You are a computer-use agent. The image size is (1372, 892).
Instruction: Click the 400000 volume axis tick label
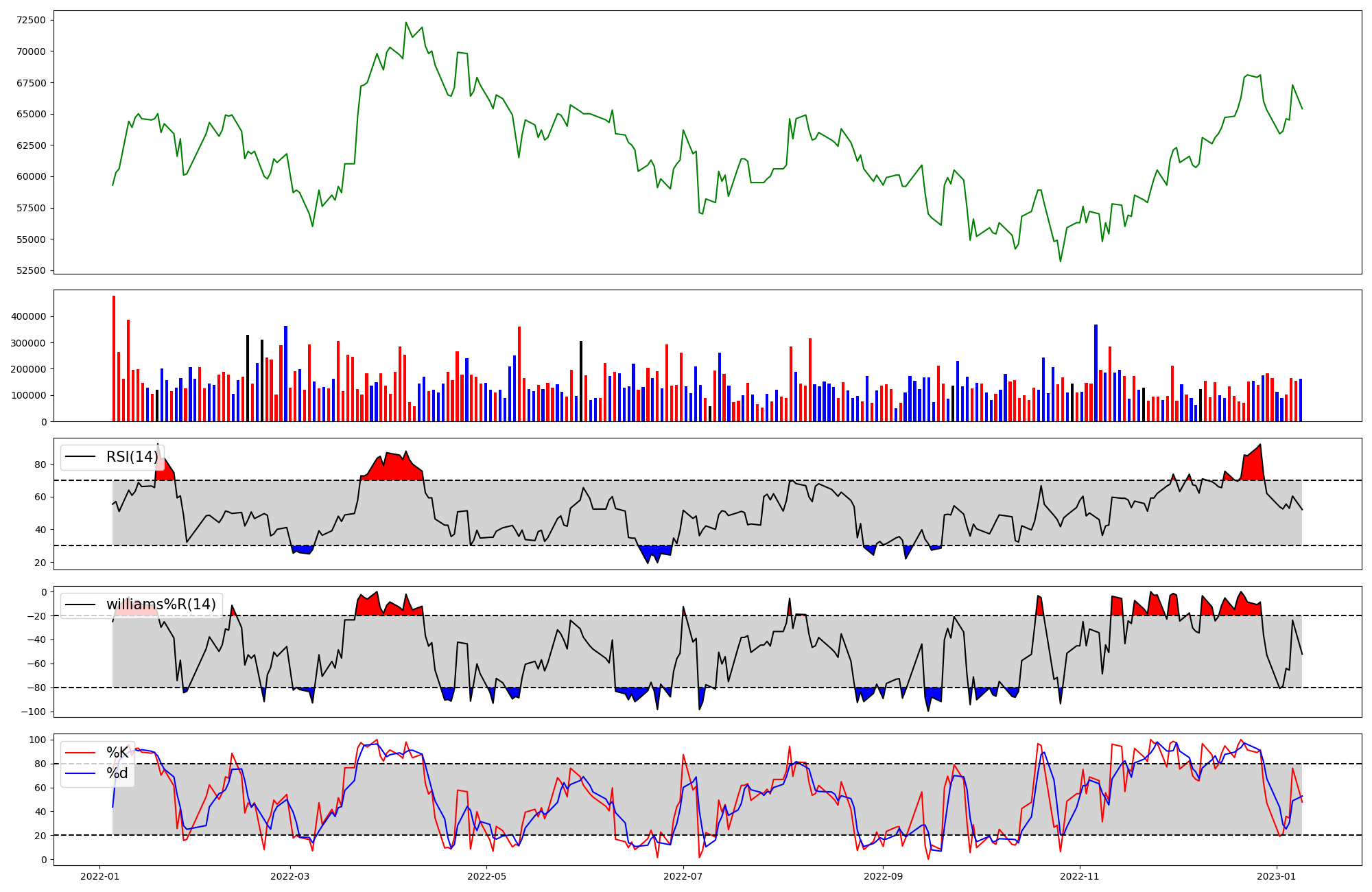pos(29,317)
